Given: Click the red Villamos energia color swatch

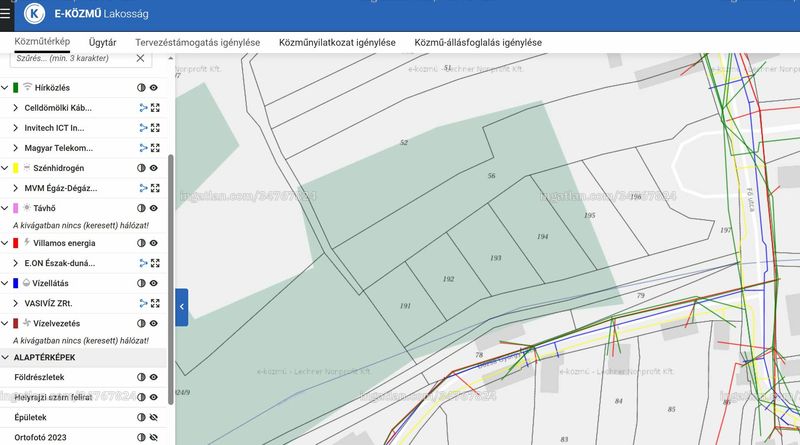Looking at the screenshot, I should pos(16,243).
